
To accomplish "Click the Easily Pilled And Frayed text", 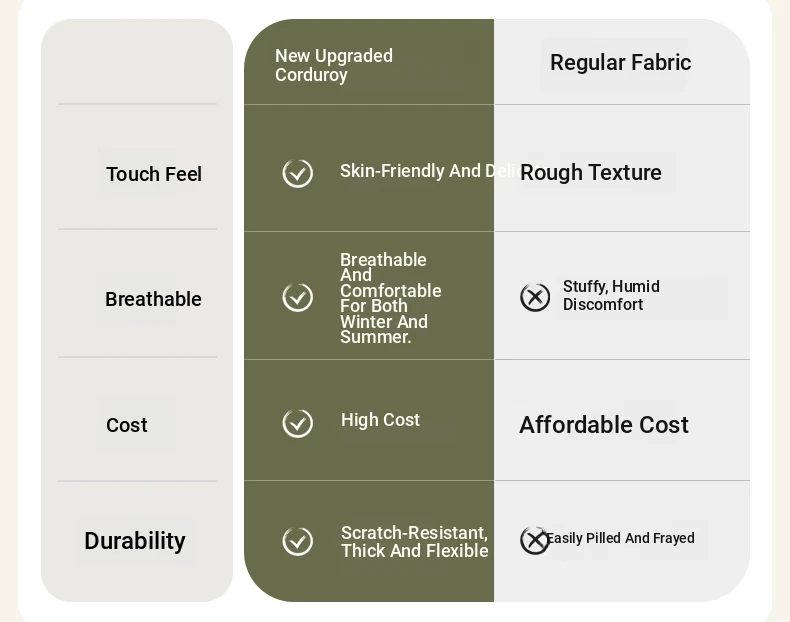I will pyautogui.click(x=621, y=538).
